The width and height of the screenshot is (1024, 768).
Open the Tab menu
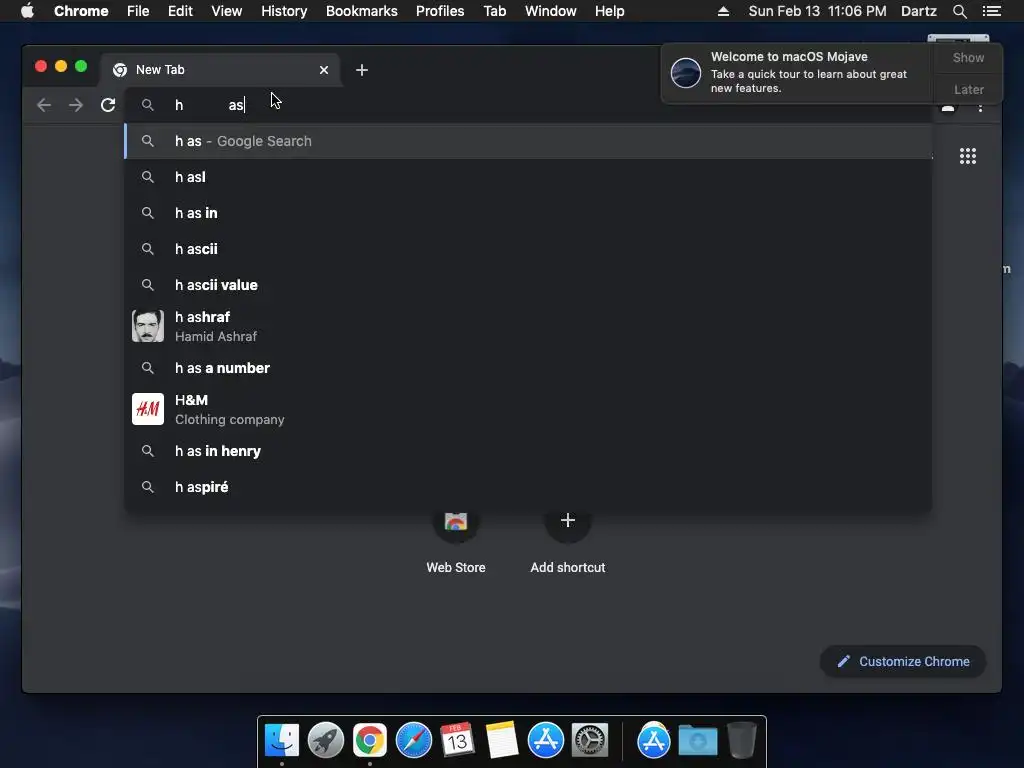point(494,11)
